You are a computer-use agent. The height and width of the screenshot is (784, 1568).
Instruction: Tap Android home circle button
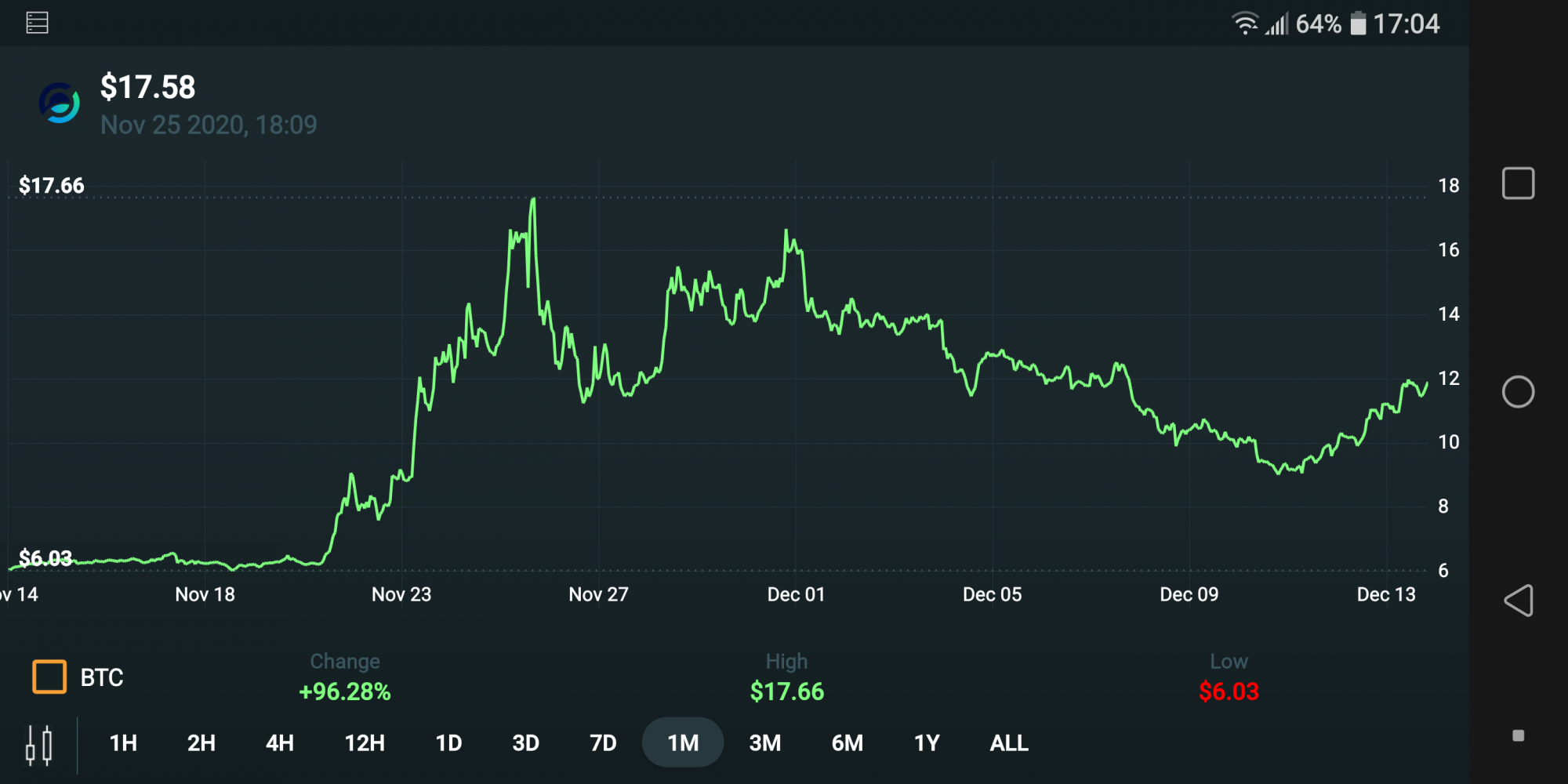pyautogui.click(x=1518, y=392)
